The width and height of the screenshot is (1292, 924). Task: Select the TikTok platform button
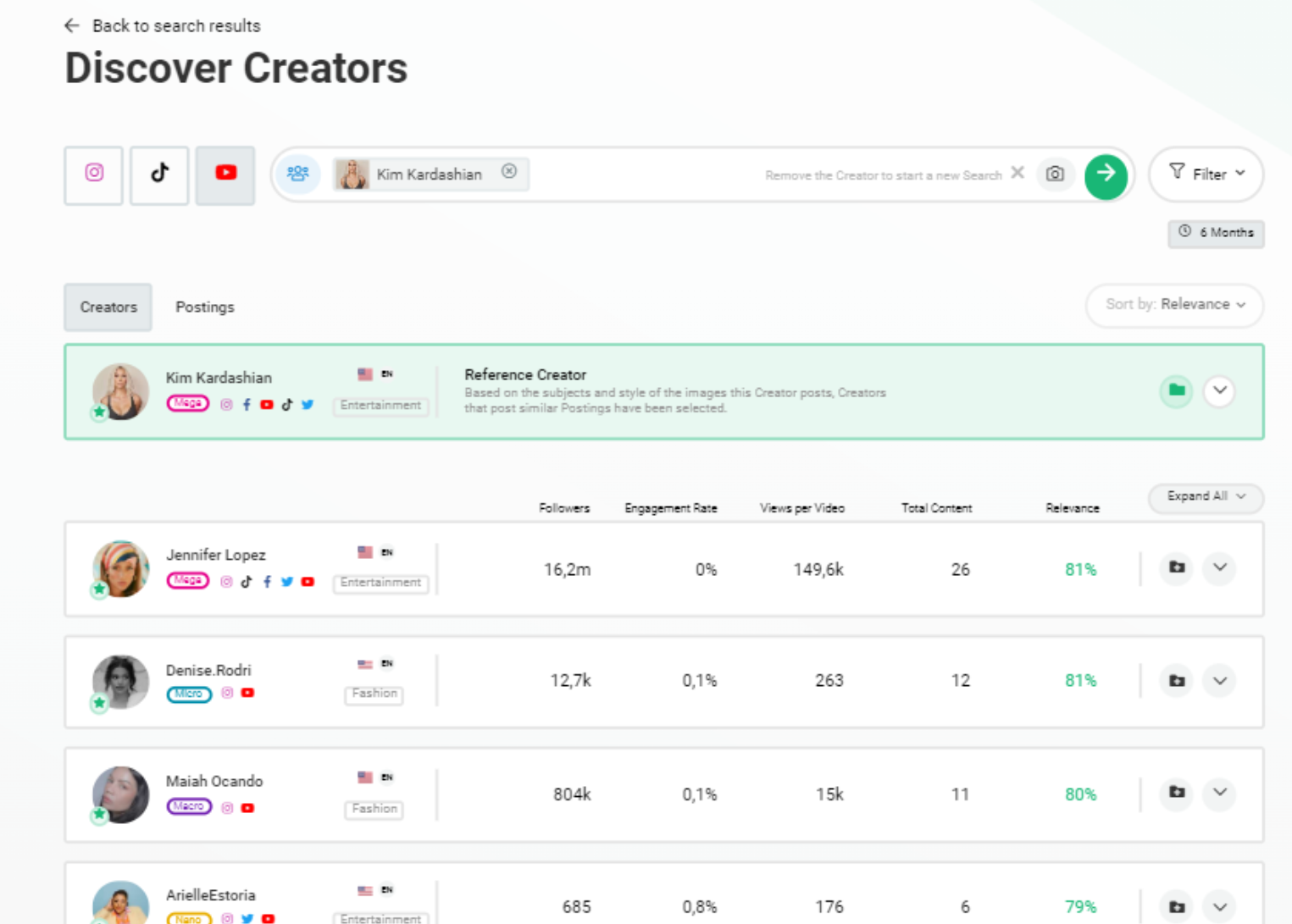[x=159, y=174]
